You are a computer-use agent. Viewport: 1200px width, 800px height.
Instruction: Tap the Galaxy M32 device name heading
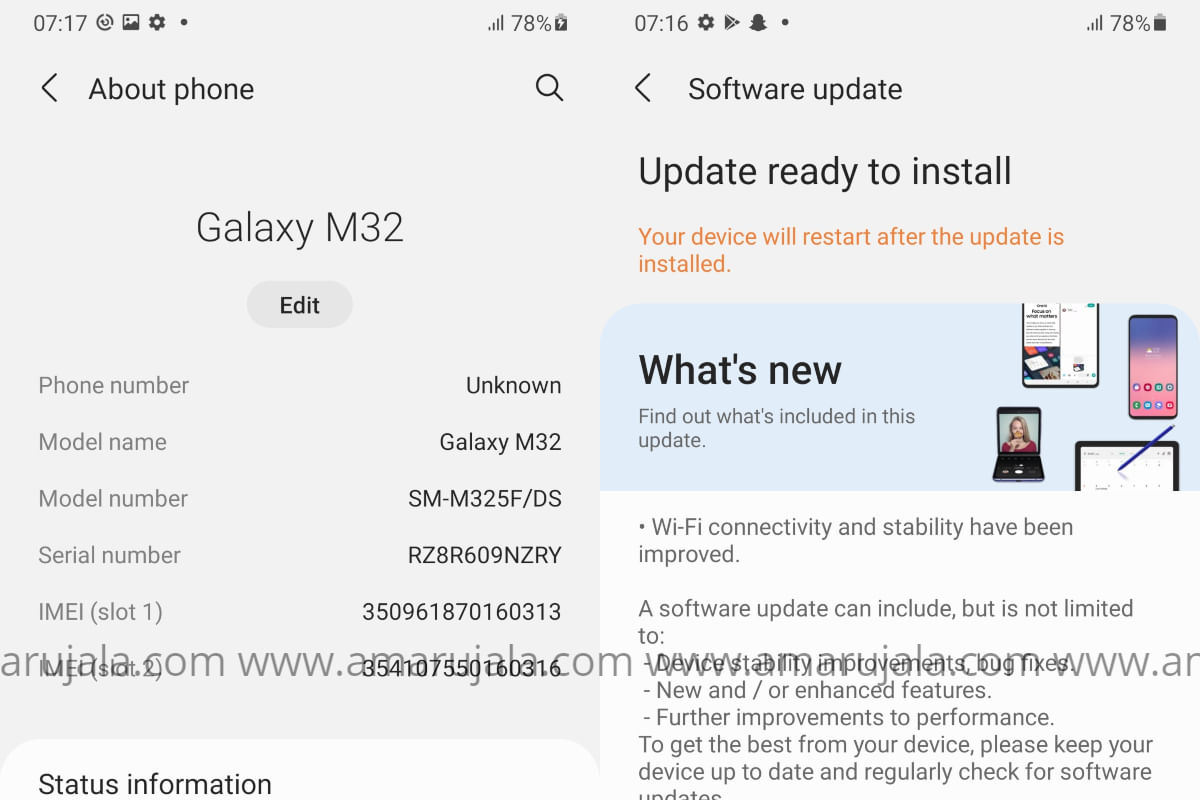coord(300,227)
